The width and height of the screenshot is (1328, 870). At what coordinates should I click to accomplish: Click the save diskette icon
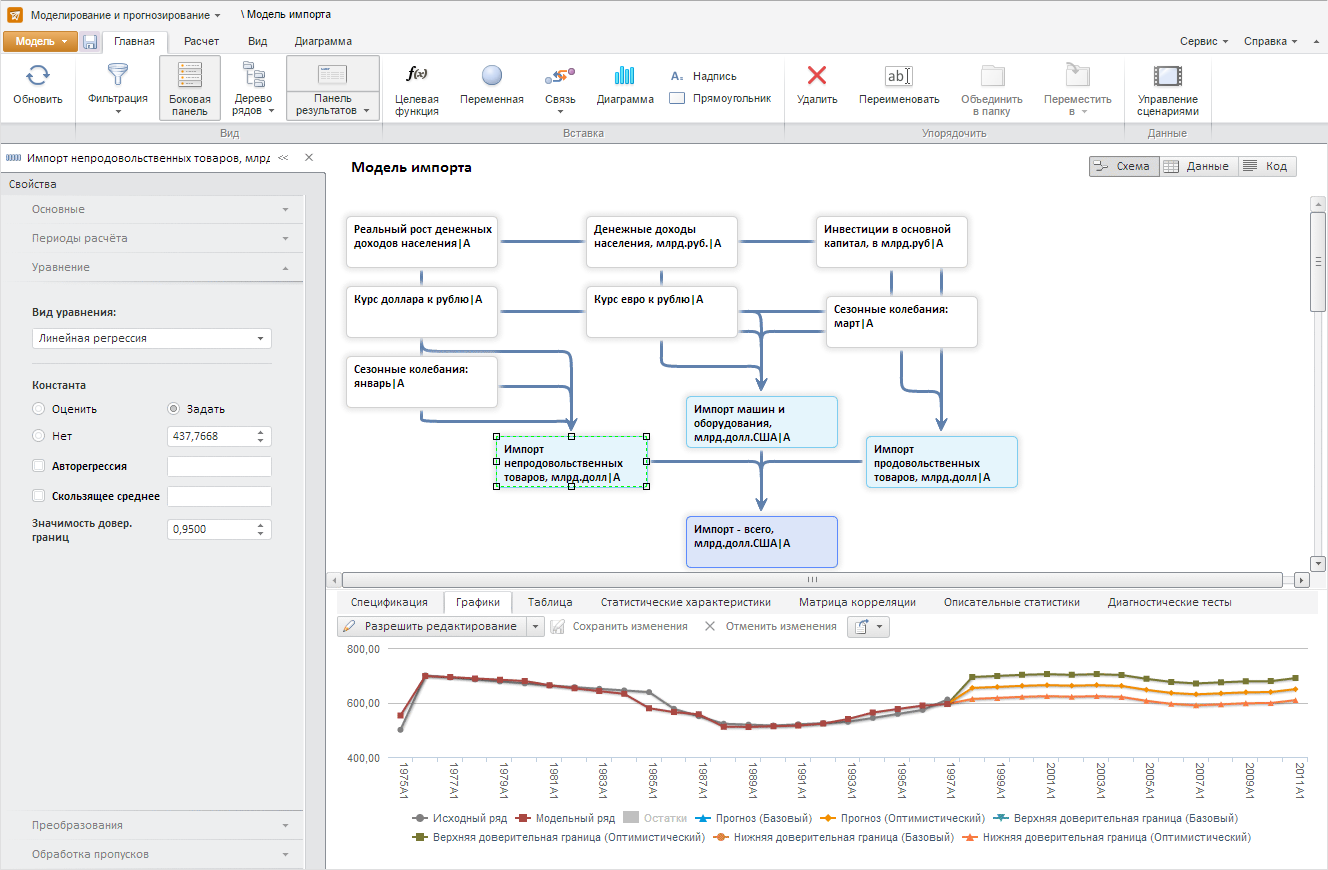(90, 42)
